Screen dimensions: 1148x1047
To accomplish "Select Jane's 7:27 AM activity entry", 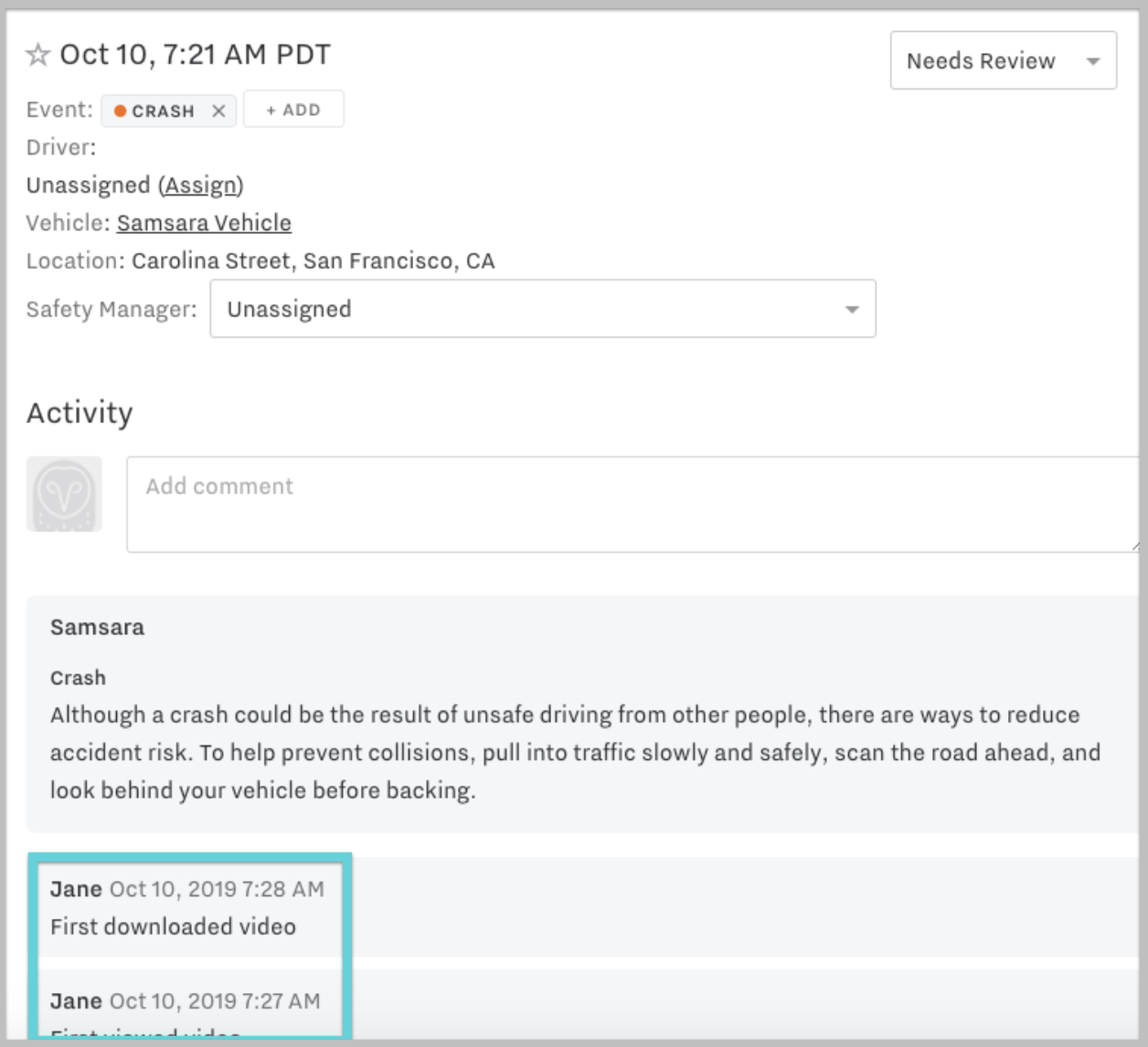I will tap(186, 1001).
